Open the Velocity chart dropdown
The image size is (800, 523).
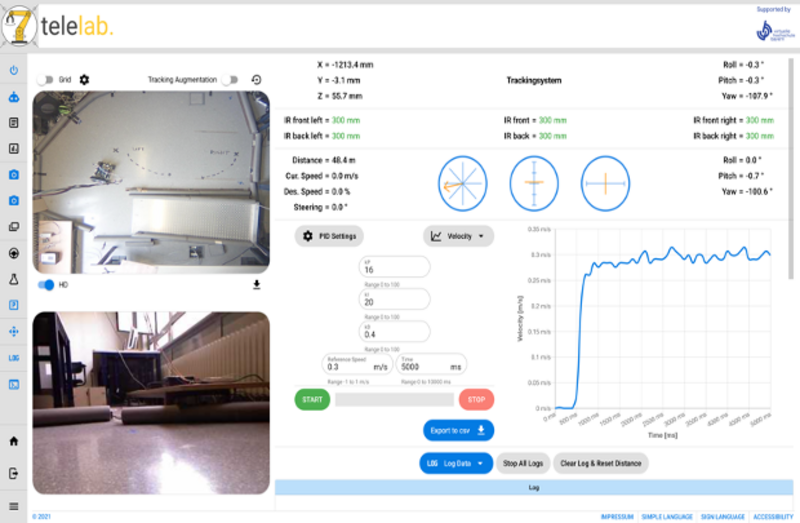coord(459,236)
